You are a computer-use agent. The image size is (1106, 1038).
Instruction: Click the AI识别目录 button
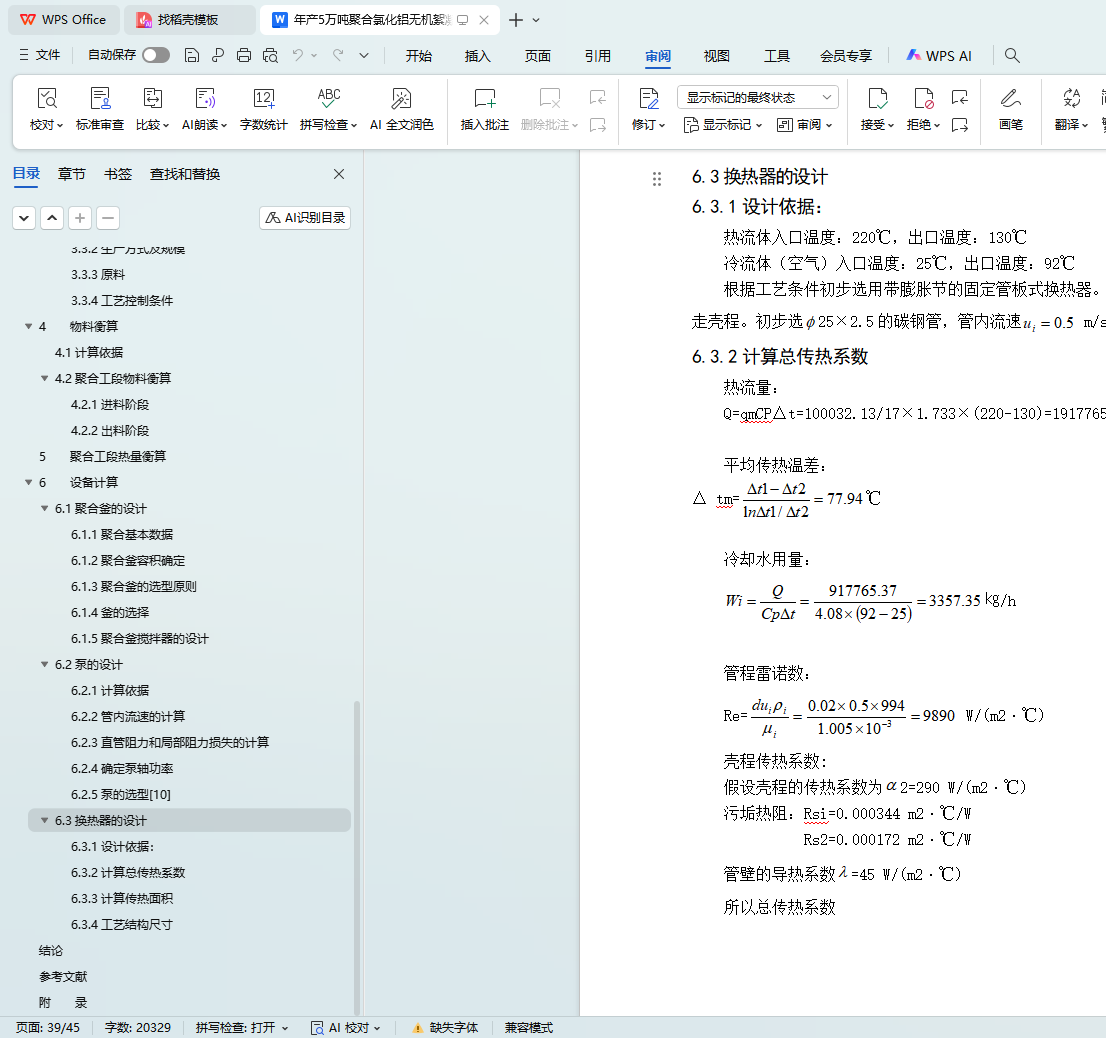tap(305, 218)
